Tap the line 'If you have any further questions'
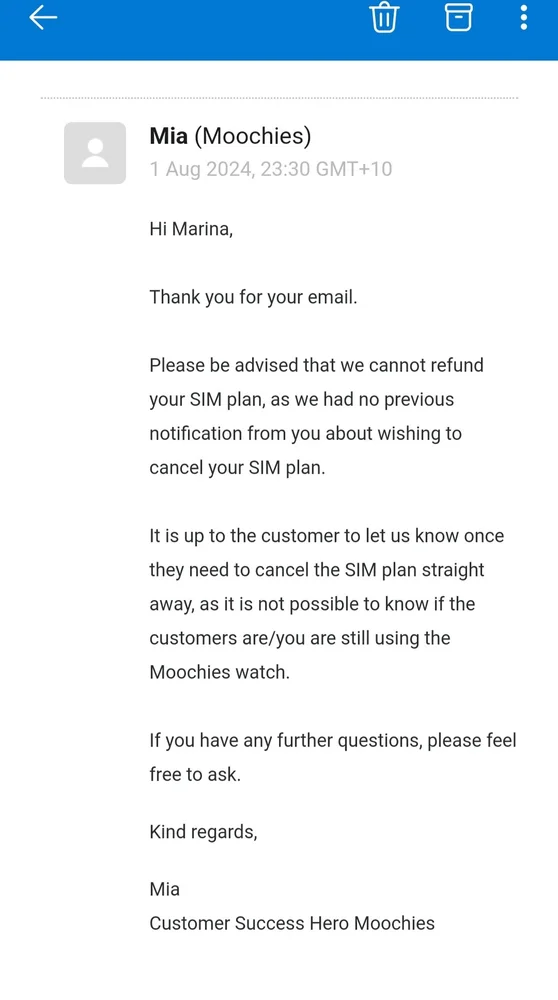 click(333, 740)
